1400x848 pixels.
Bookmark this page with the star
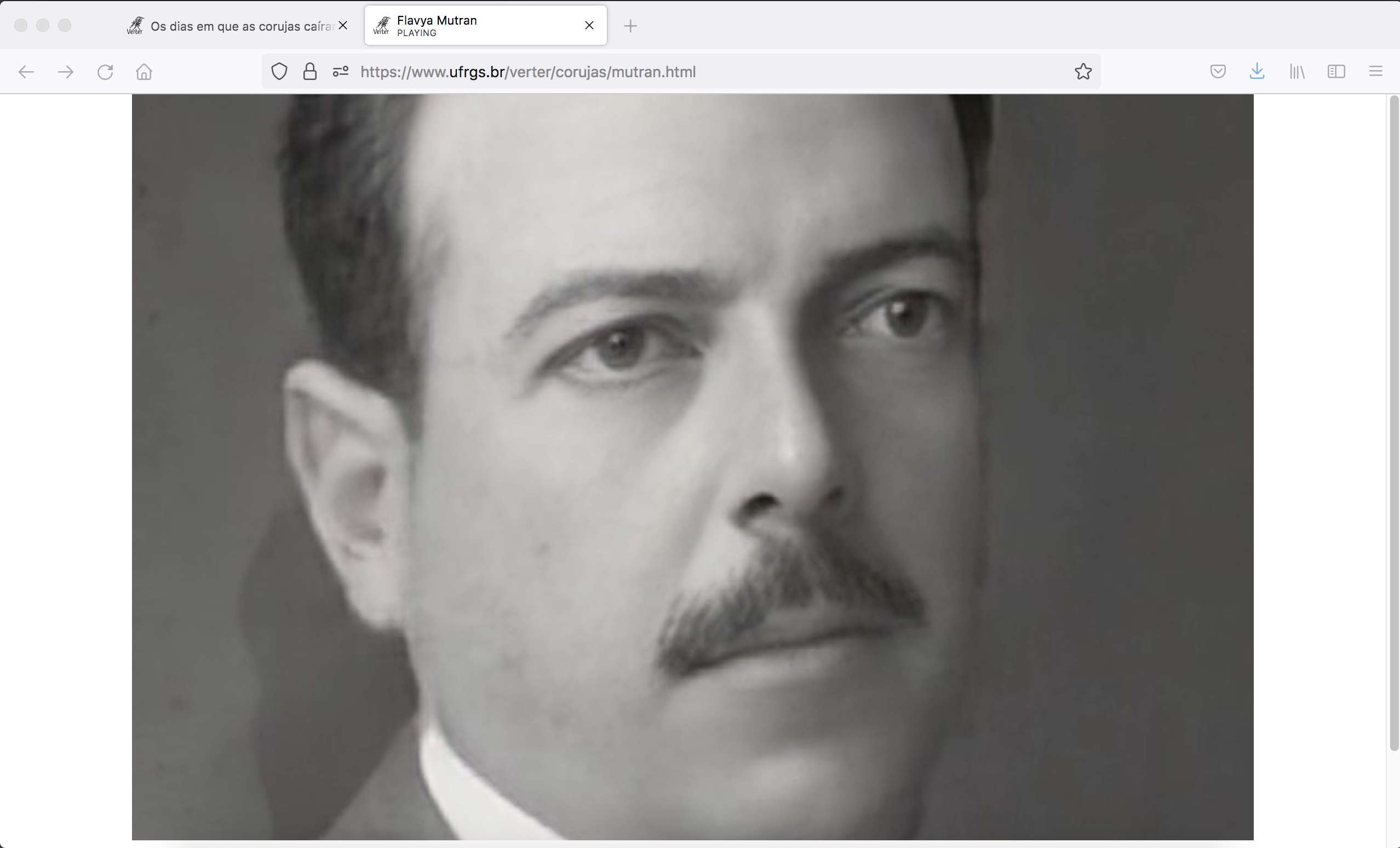point(1083,72)
